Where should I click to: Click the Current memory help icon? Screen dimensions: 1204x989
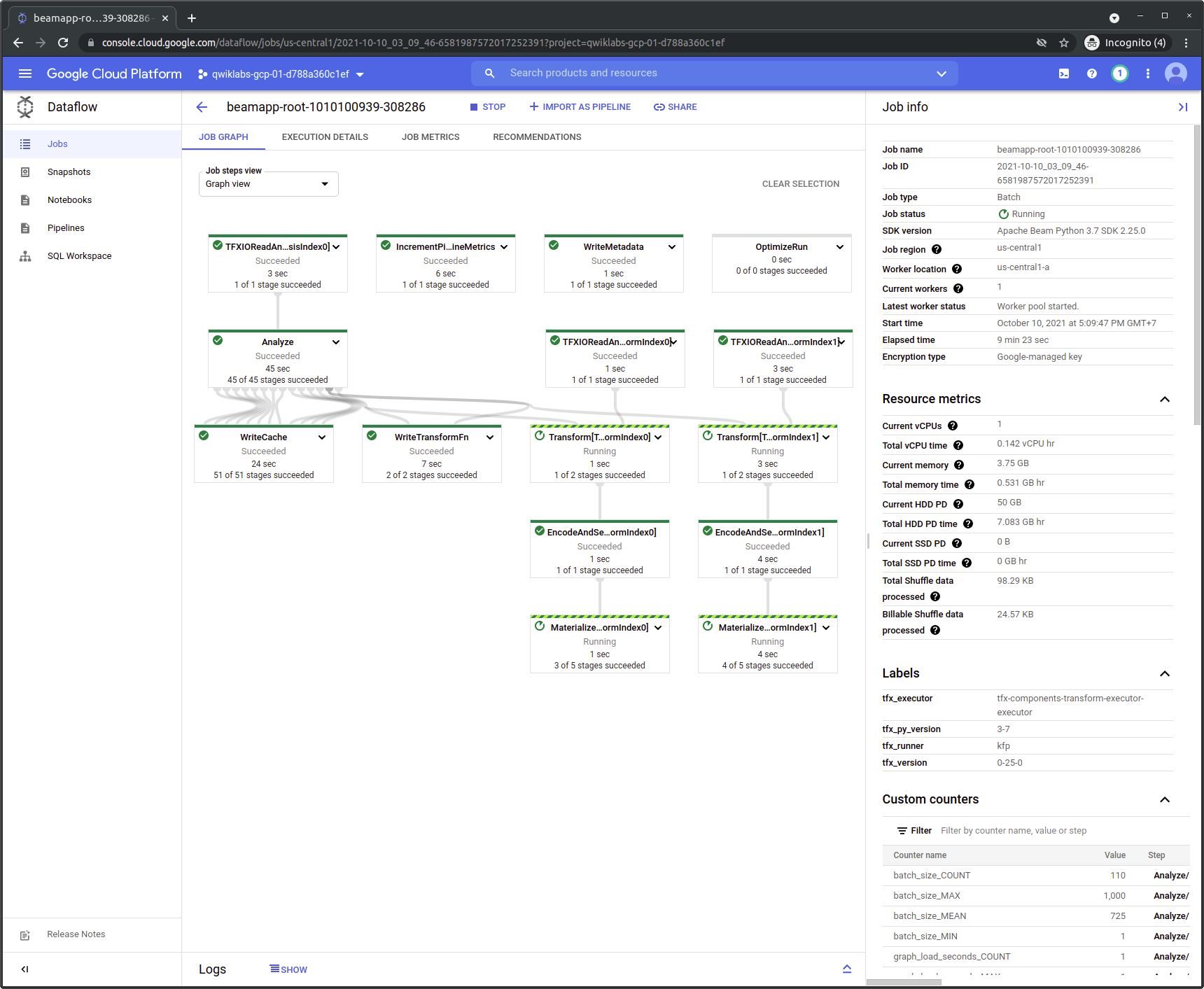click(959, 465)
